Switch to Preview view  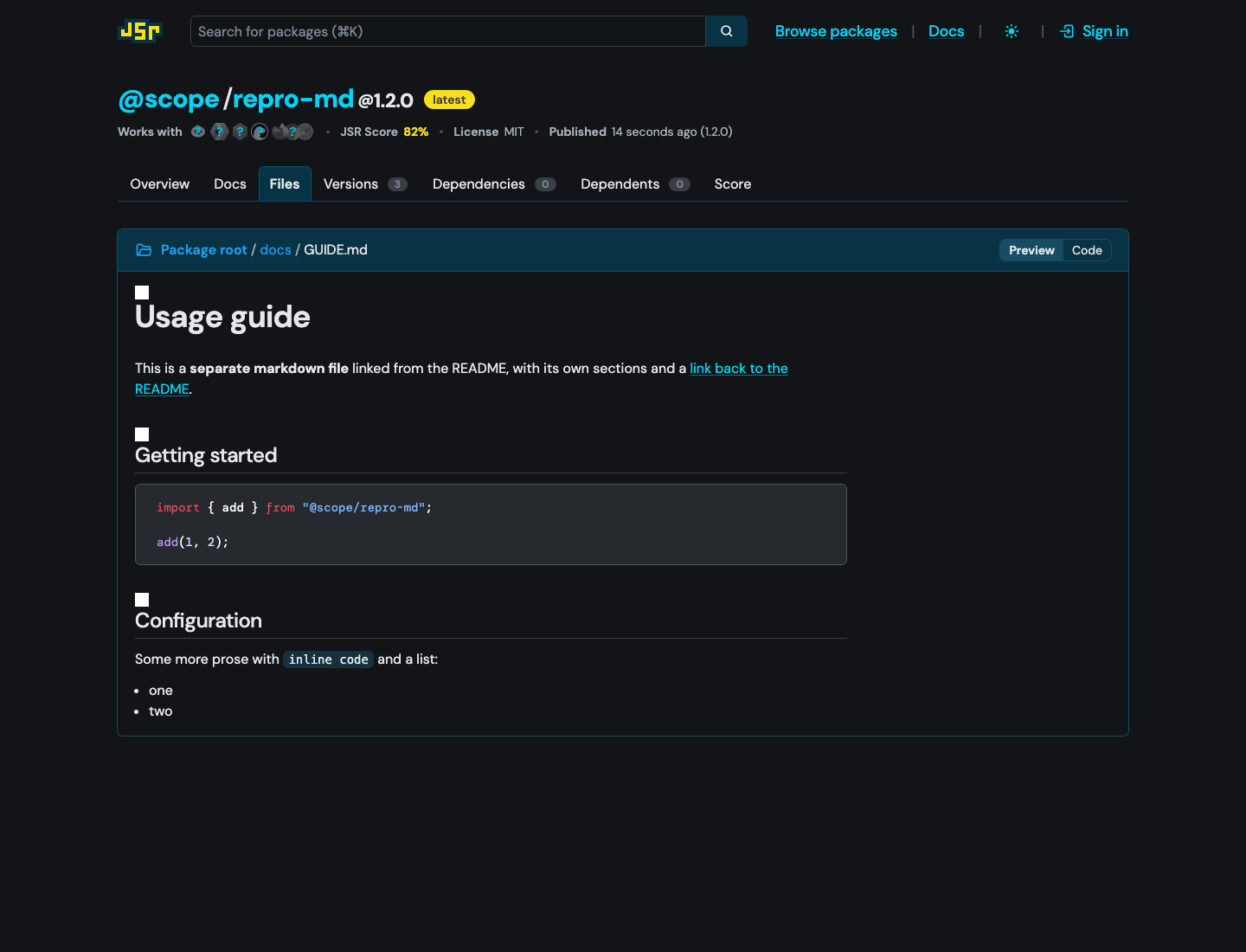point(1031,250)
